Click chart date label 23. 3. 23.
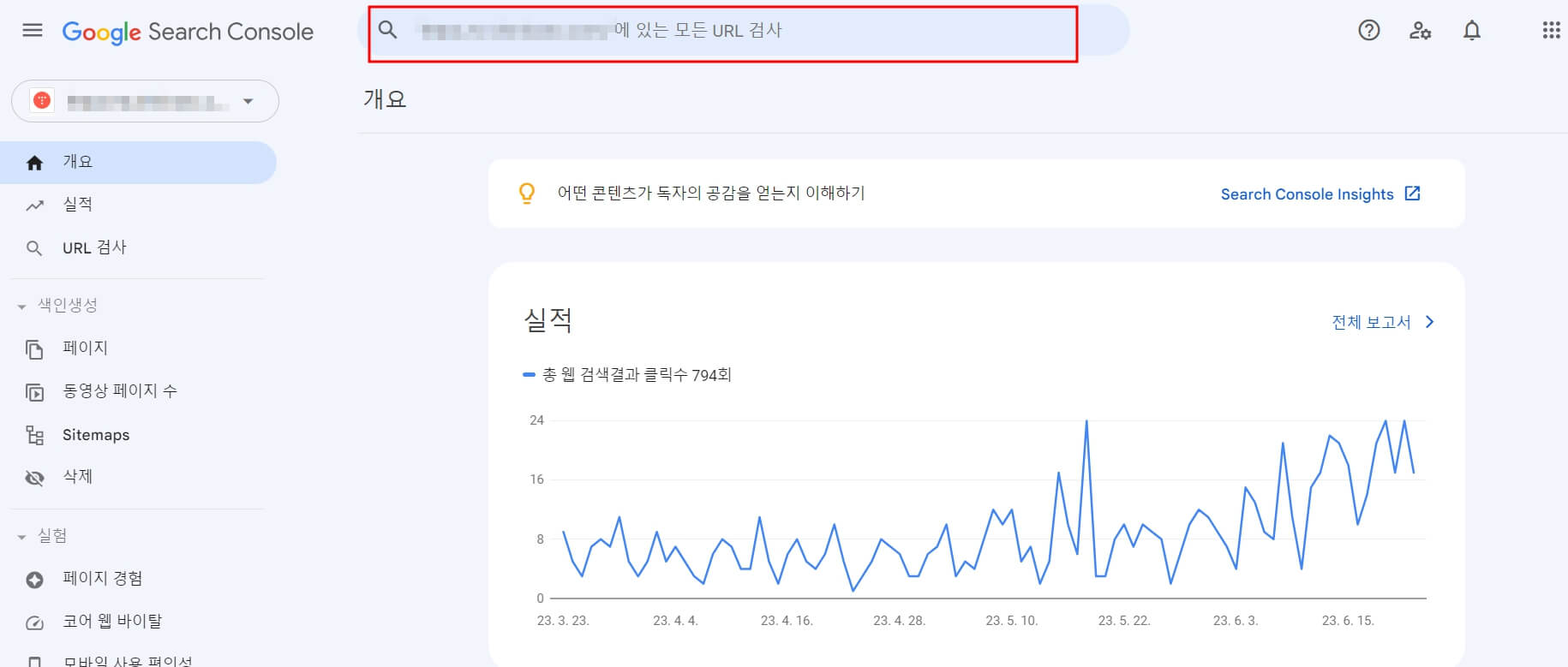This screenshot has height=667, width=1568. pyautogui.click(x=563, y=621)
